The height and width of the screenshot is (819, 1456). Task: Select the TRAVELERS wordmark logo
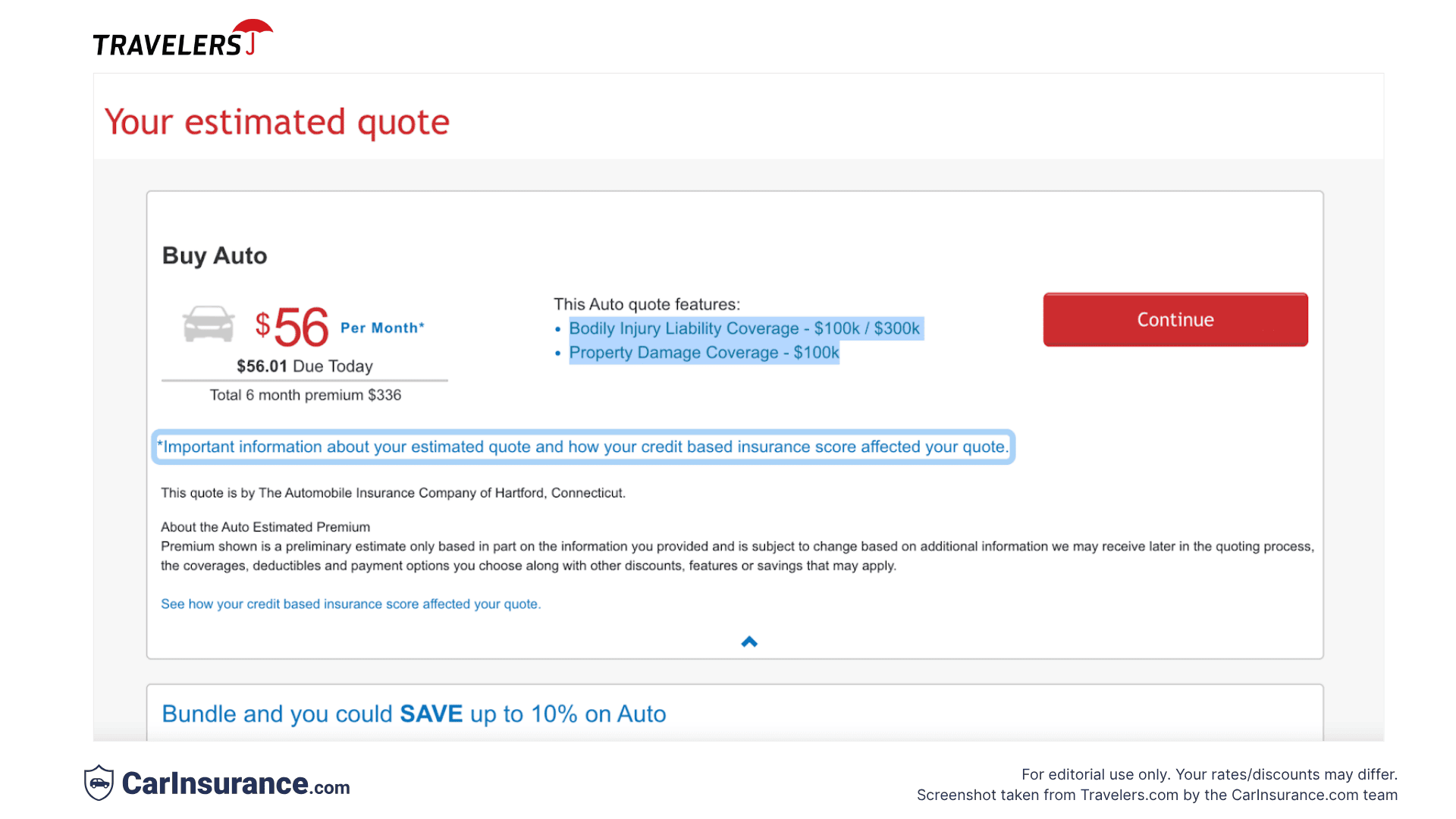(167, 44)
